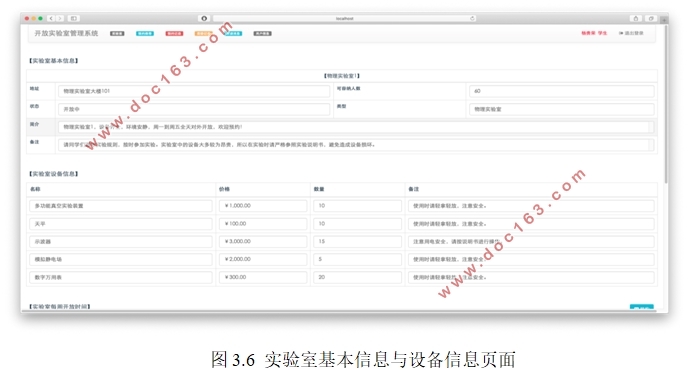Click quantity field showing 5
This screenshot has width=696, height=391.
point(357,259)
